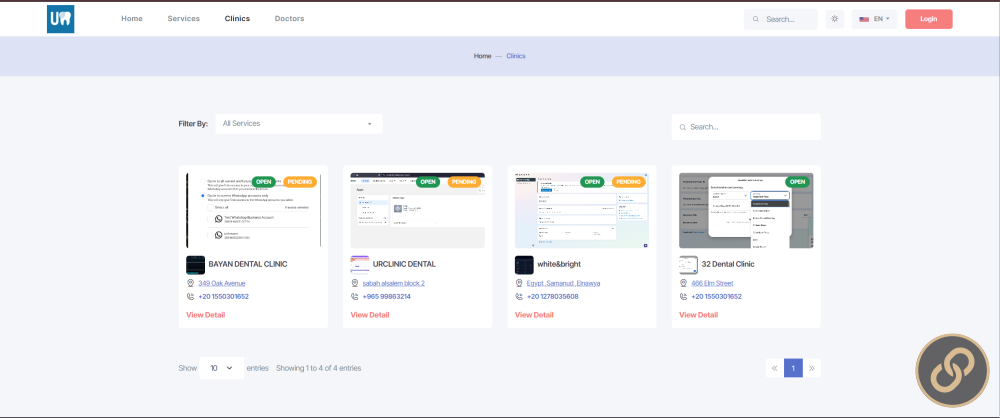Screen dimensions: 1000x418
Task: View Detail of URCLINIC DENTAL
Action: click(x=370, y=315)
